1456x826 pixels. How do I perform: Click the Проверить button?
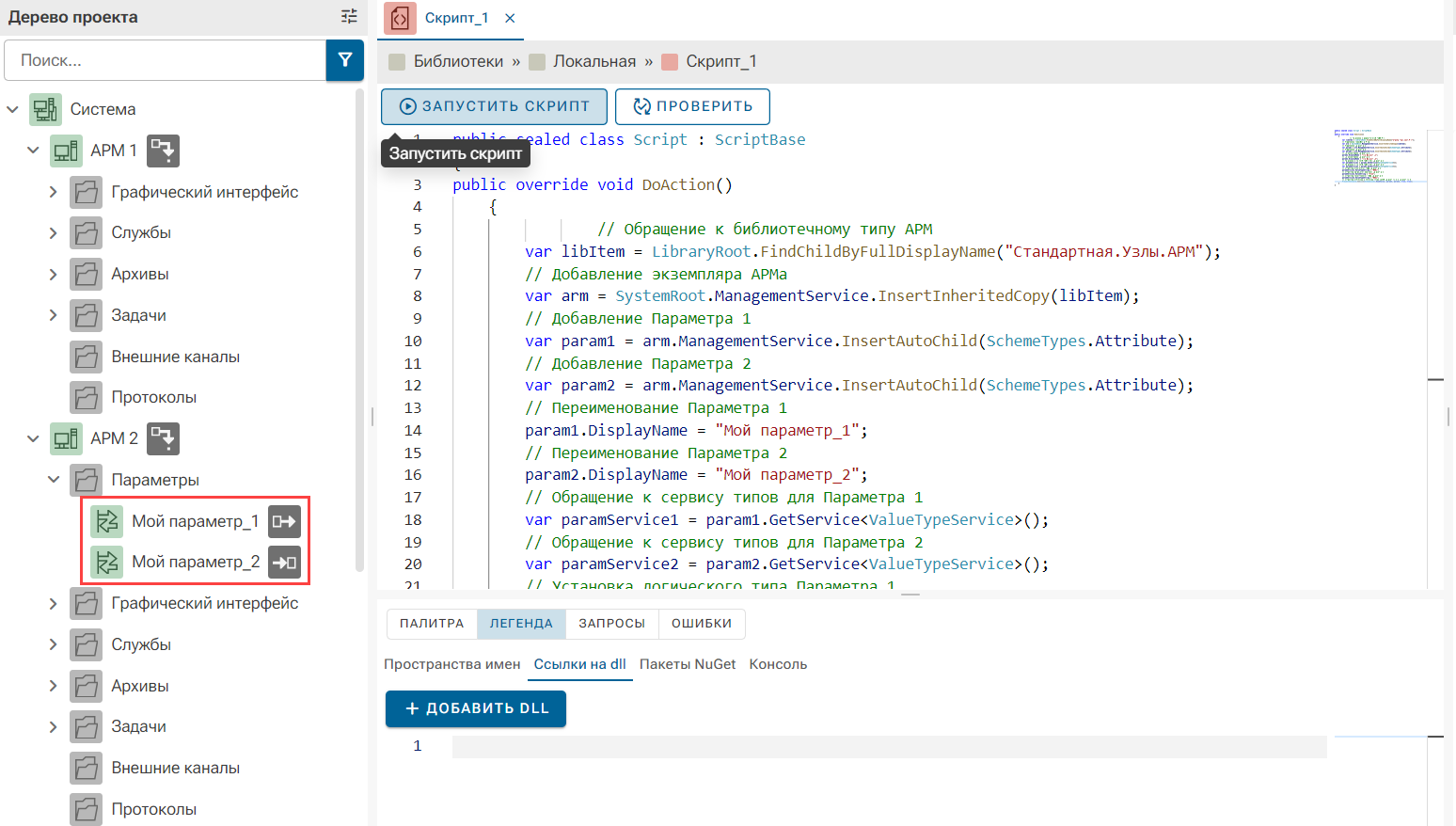click(692, 106)
